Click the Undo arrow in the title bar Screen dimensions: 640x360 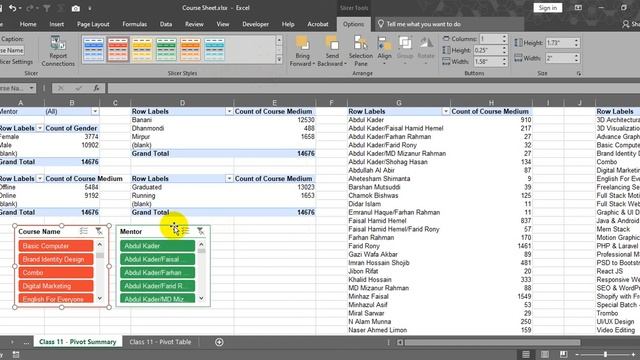[13, 8]
